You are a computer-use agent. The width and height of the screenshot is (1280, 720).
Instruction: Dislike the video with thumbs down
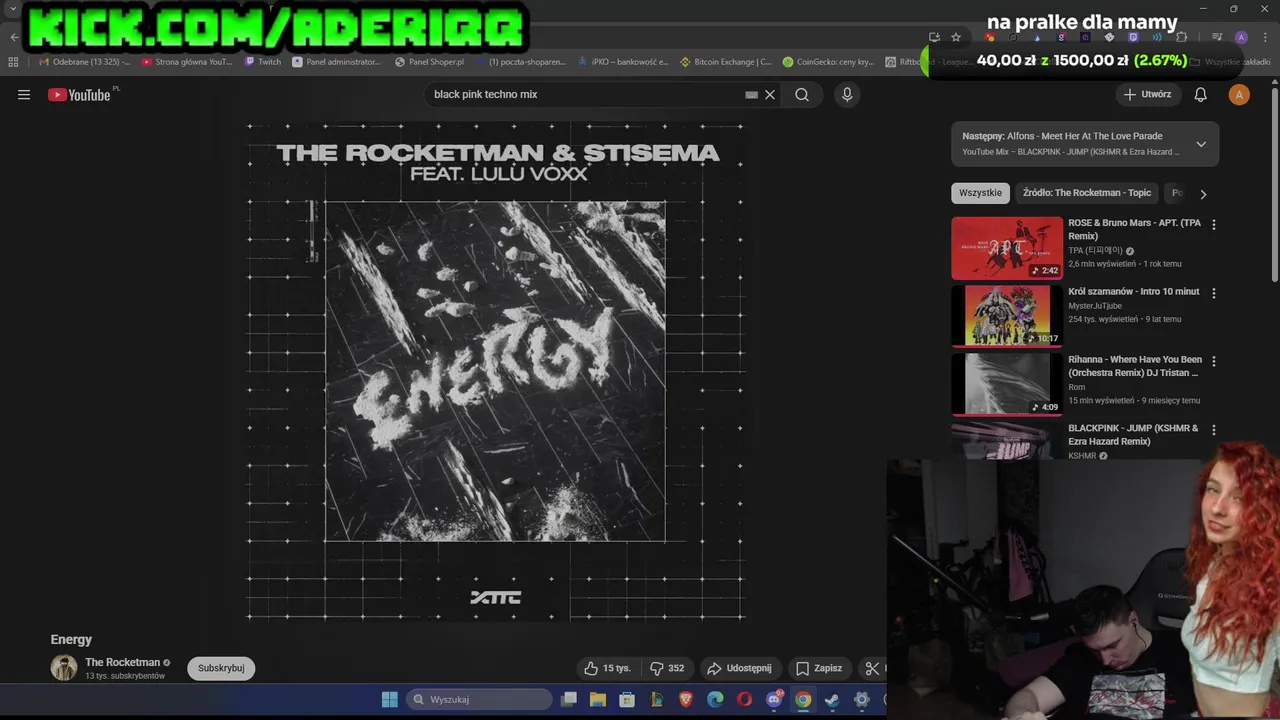pyautogui.click(x=667, y=668)
